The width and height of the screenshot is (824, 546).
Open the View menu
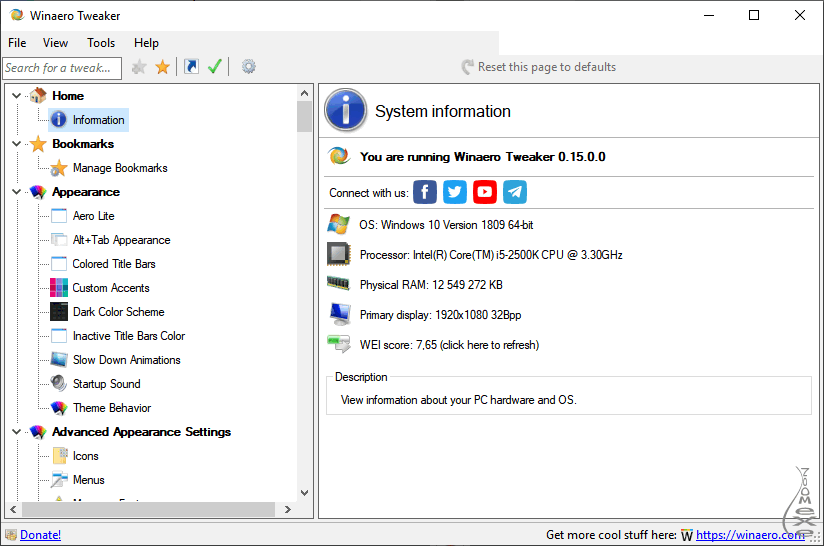[x=55, y=43]
